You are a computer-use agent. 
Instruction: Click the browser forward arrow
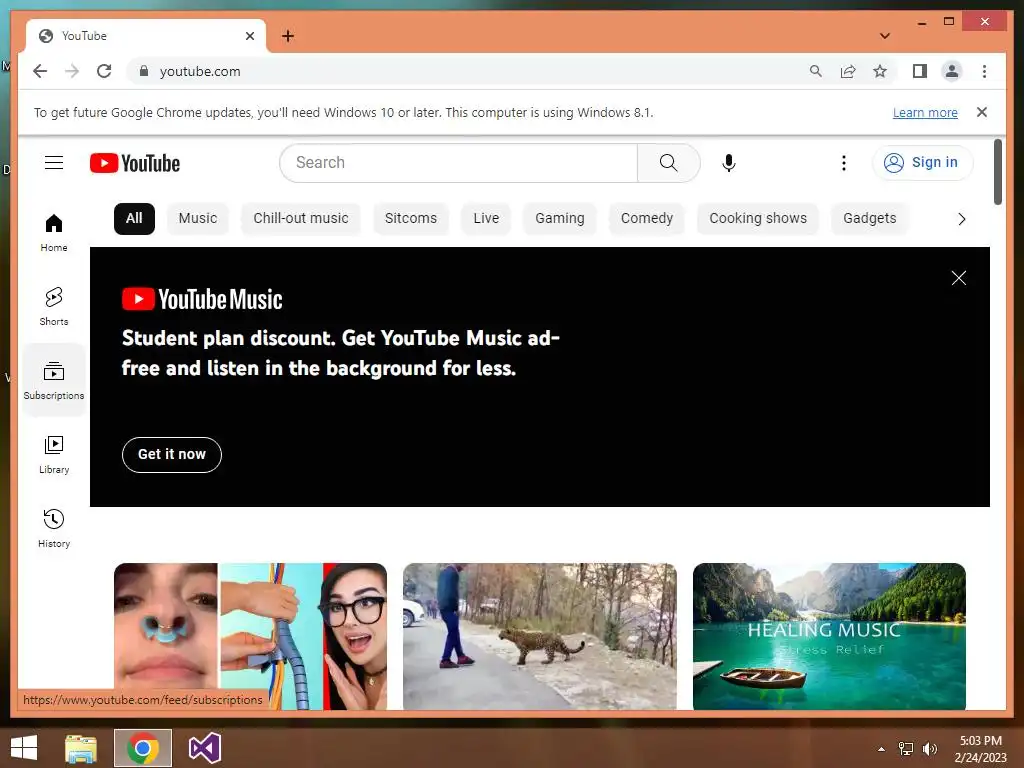point(72,71)
